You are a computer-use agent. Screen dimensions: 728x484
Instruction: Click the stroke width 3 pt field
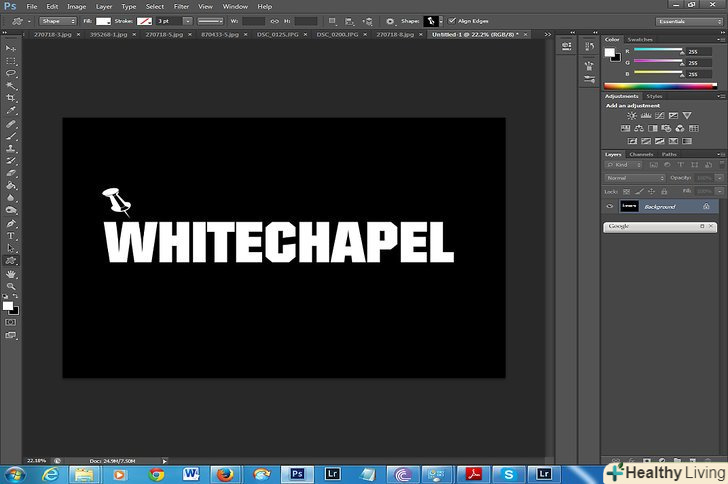point(167,20)
